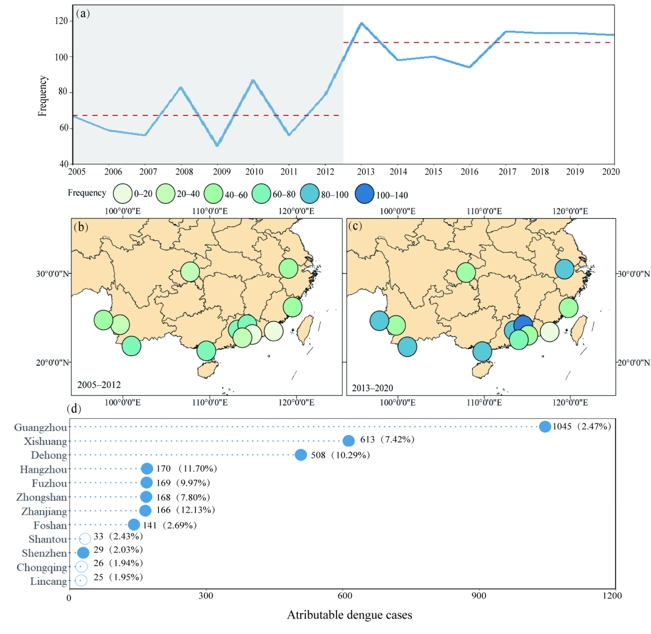Click the Shenzhen 29 filled data dot

point(83,553)
